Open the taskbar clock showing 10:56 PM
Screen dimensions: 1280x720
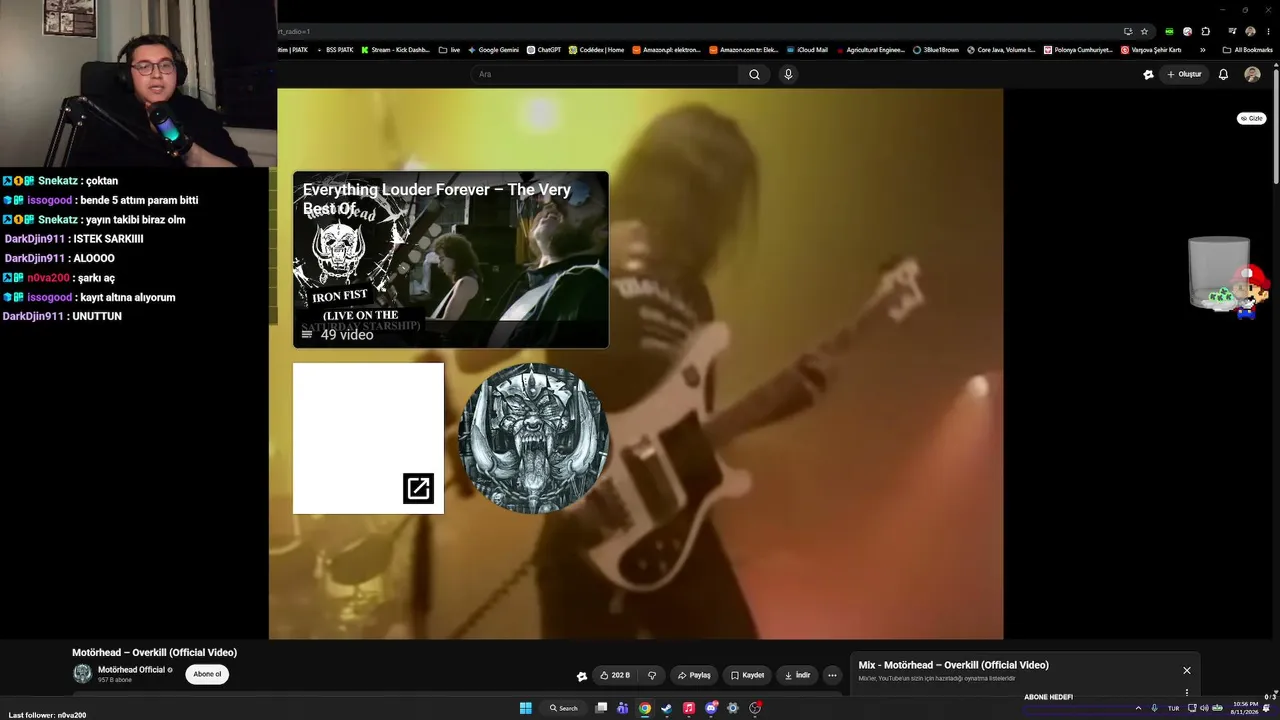(1245, 708)
